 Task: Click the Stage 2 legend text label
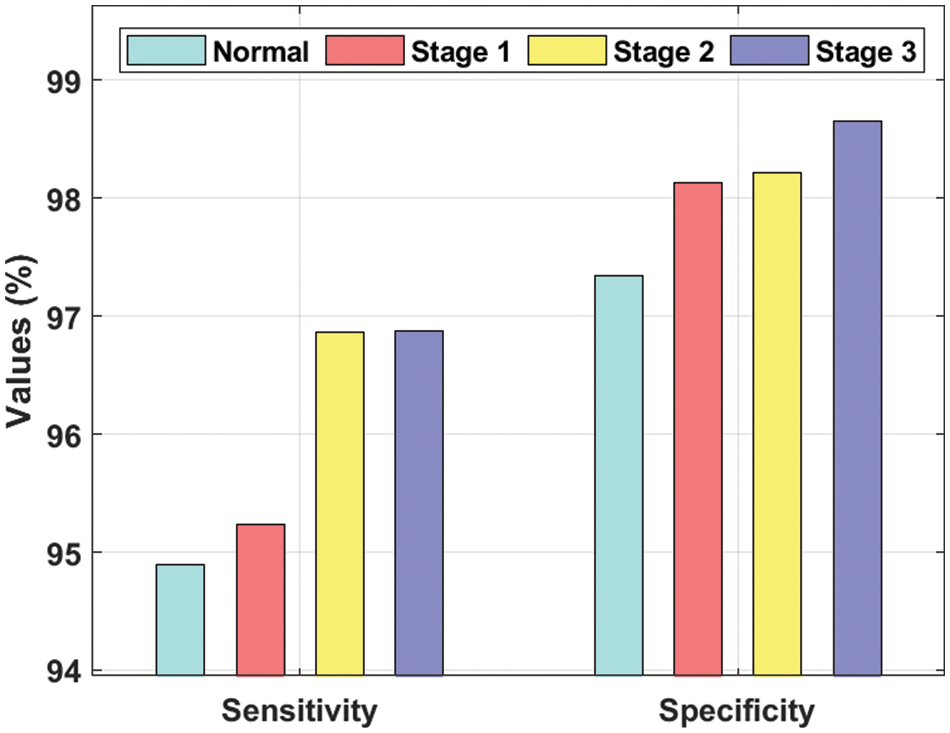point(664,52)
